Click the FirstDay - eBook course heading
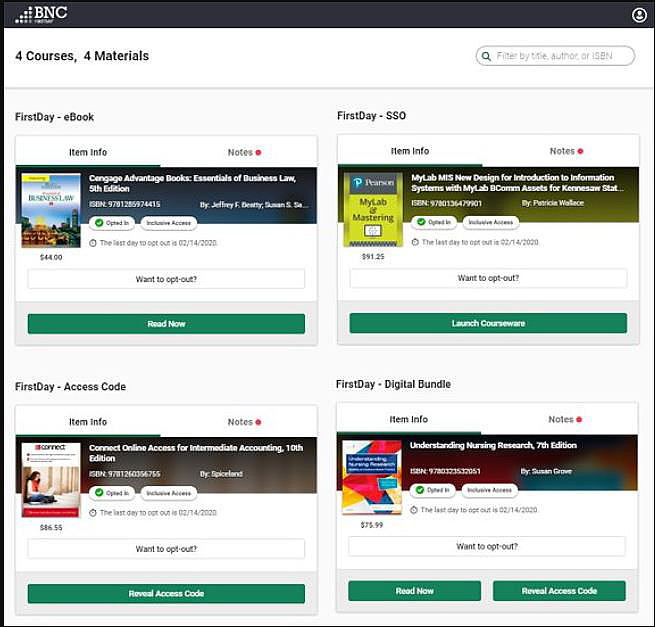655x627 pixels. coord(54,117)
